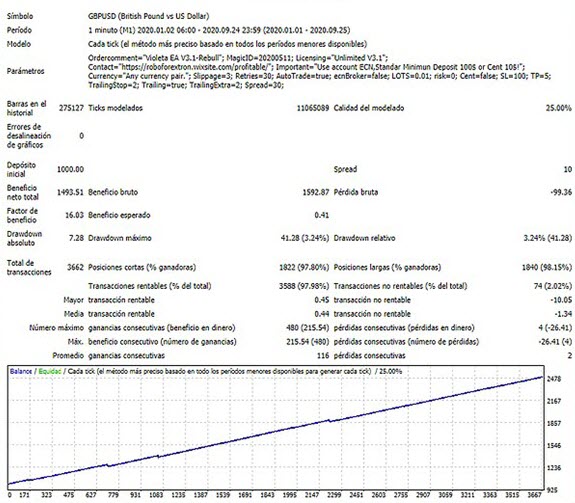Click the Posiciones largas value 1840 (98.15%)
The width and height of the screenshot is (575, 503).
pos(547,268)
